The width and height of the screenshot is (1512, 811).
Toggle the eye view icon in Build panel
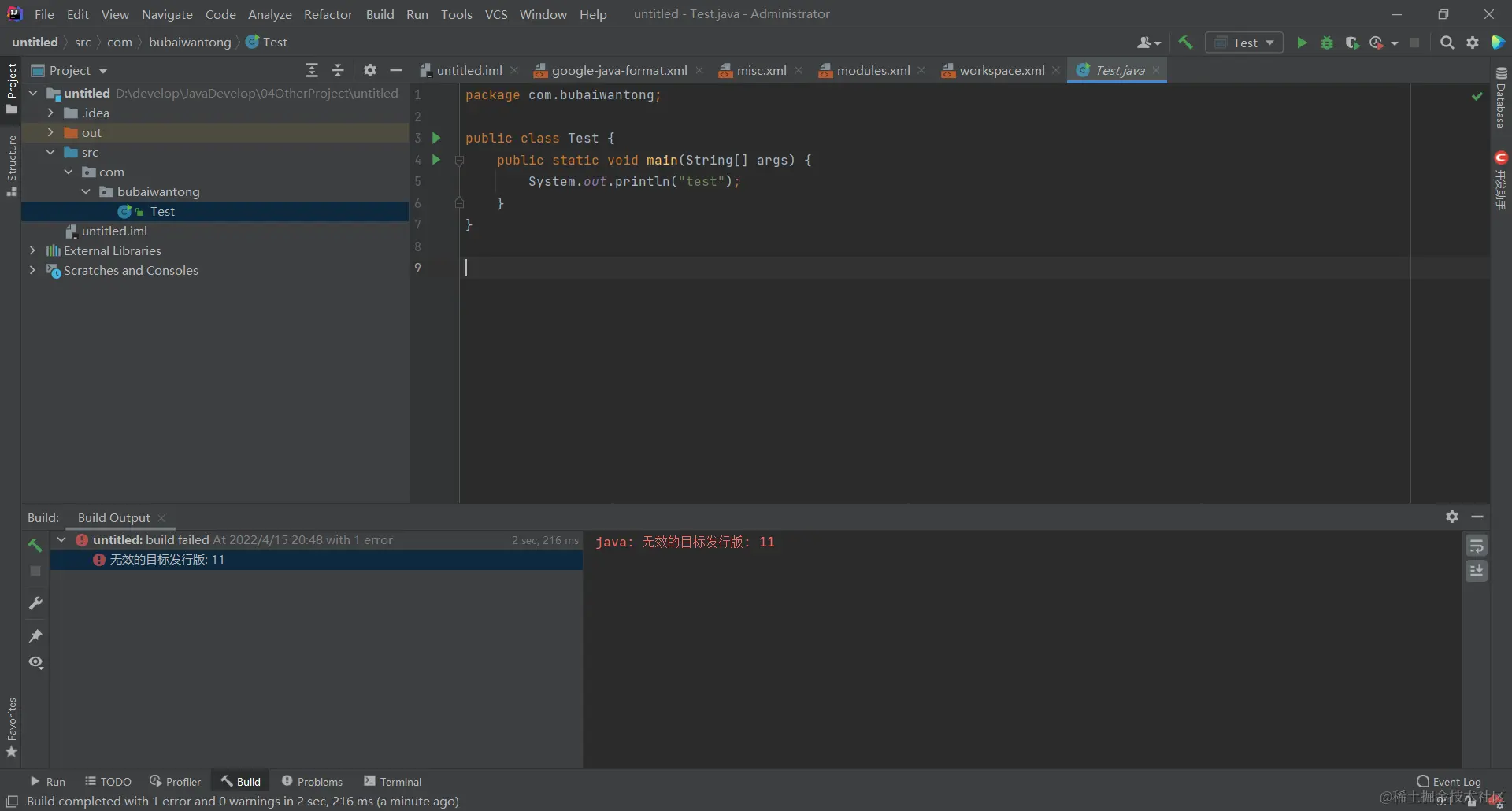[35, 662]
